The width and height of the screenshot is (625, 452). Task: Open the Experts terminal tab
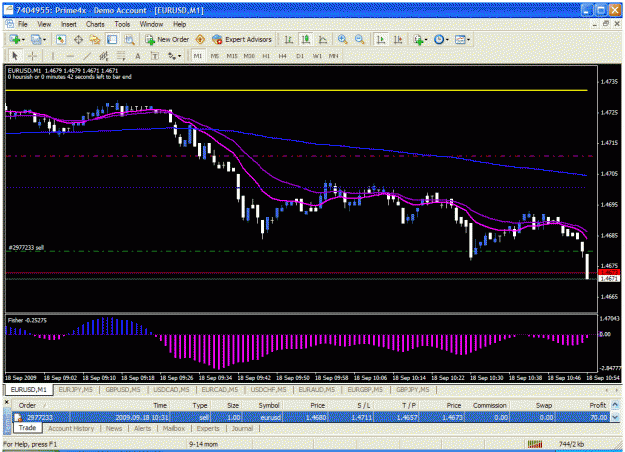tap(208, 428)
